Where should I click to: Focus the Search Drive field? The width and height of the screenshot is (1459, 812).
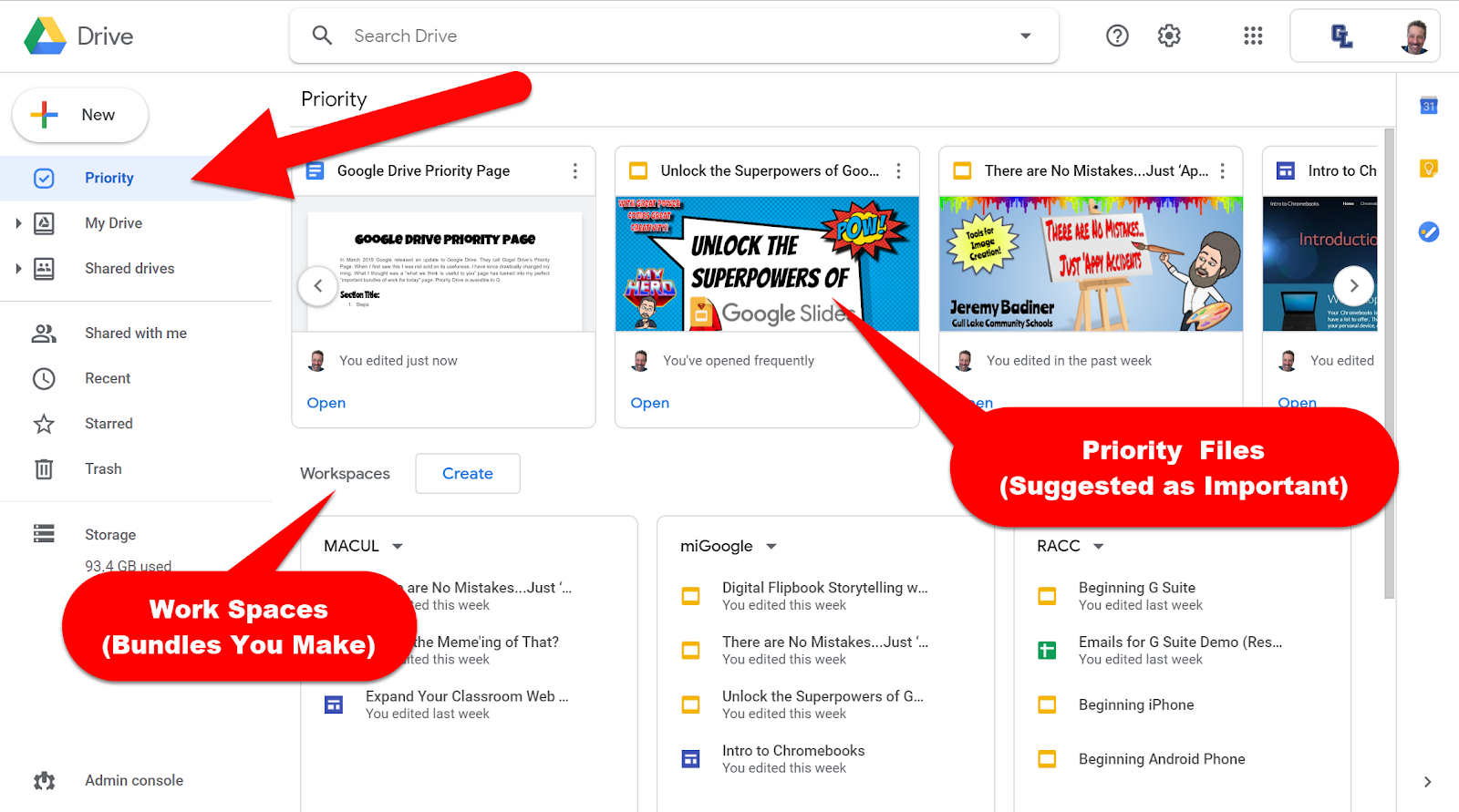(674, 36)
